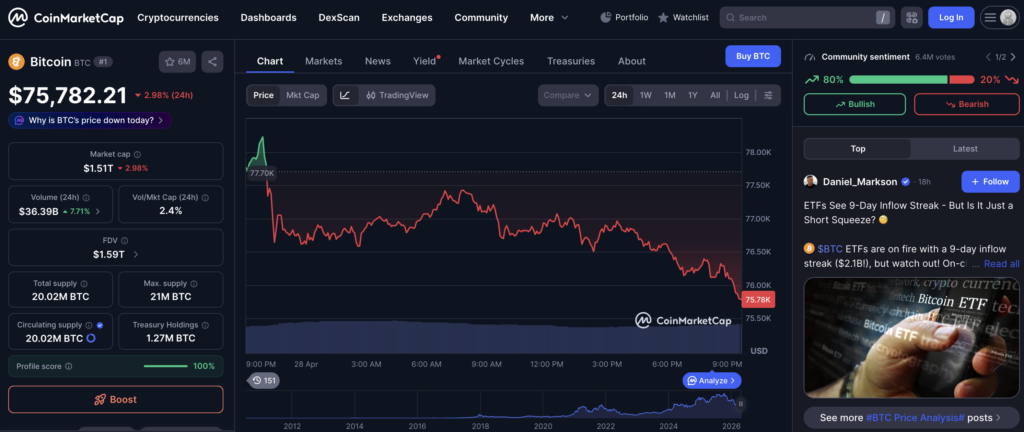Select the Price toggle
The width and height of the screenshot is (1024, 432).
click(x=264, y=95)
